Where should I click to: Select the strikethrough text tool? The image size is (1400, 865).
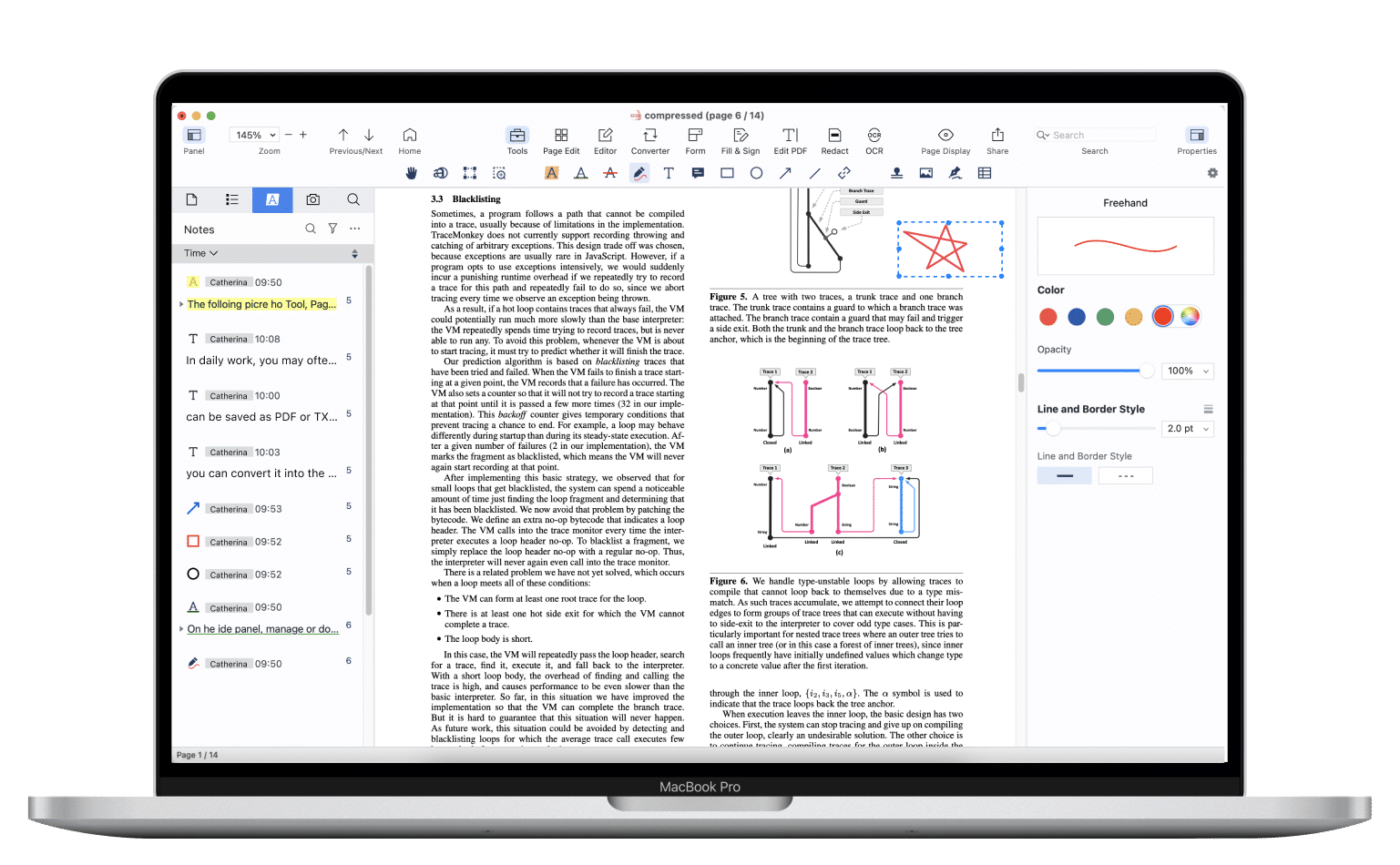click(x=610, y=173)
